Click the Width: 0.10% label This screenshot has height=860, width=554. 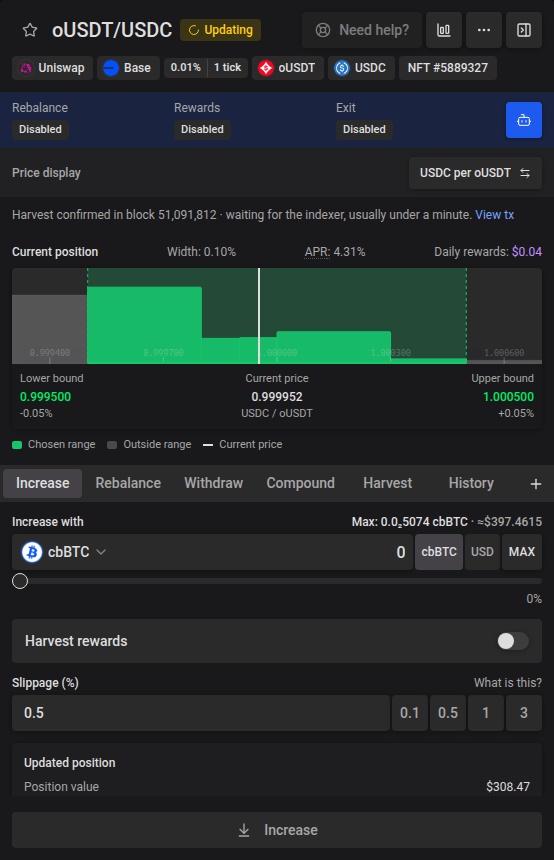(x=201, y=252)
